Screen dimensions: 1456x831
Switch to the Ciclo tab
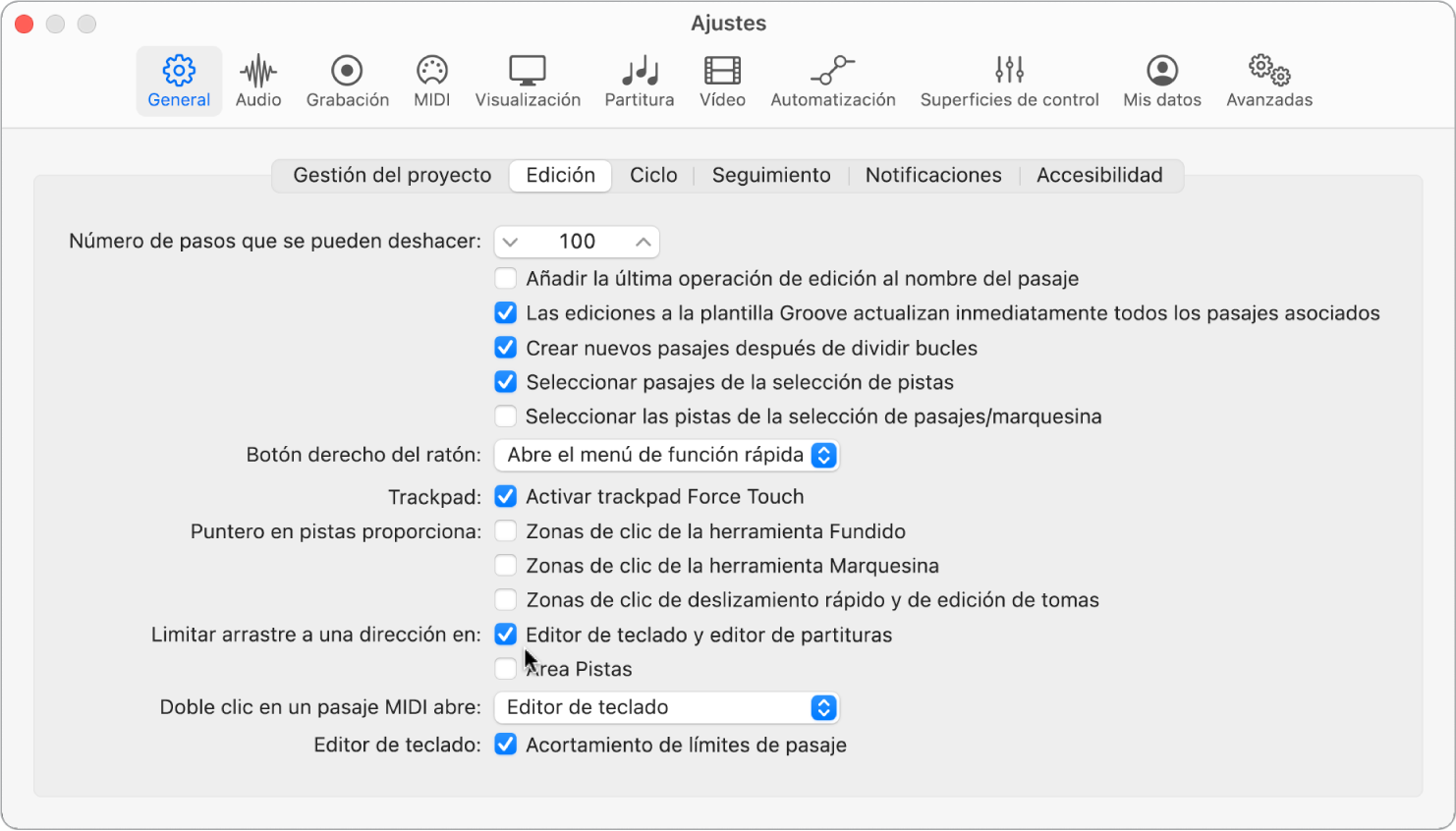click(x=653, y=175)
